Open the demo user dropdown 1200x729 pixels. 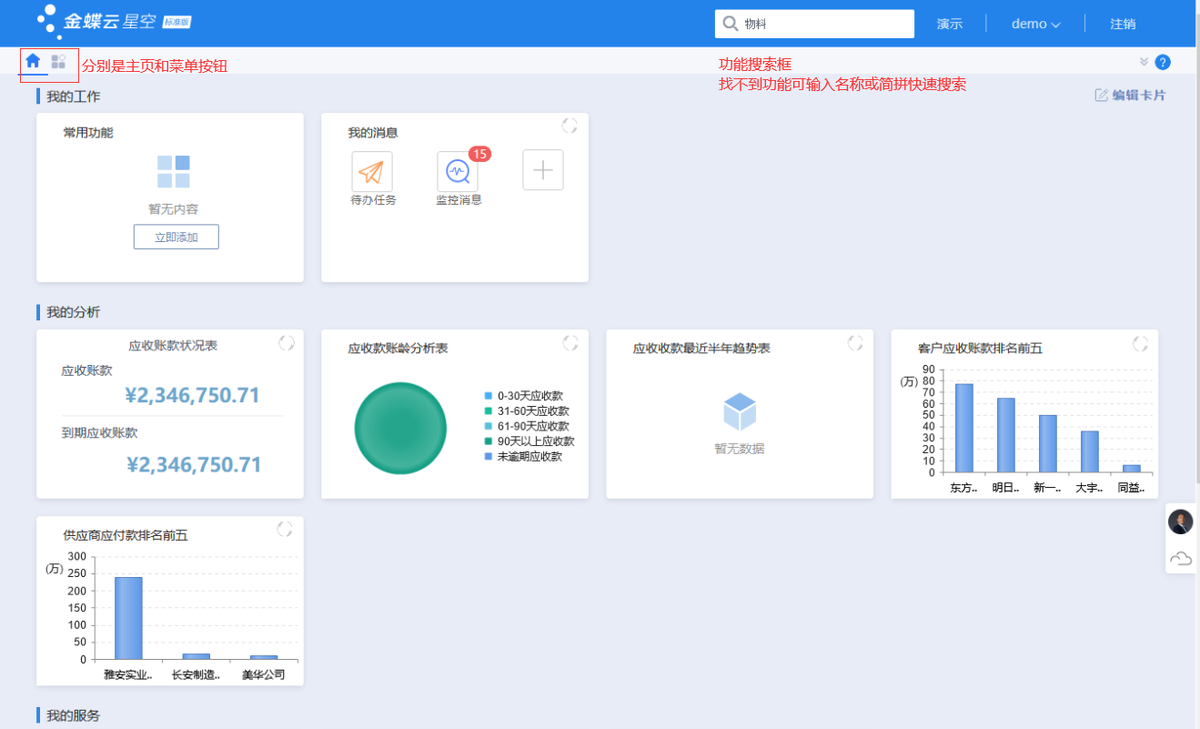[x=1035, y=23]
